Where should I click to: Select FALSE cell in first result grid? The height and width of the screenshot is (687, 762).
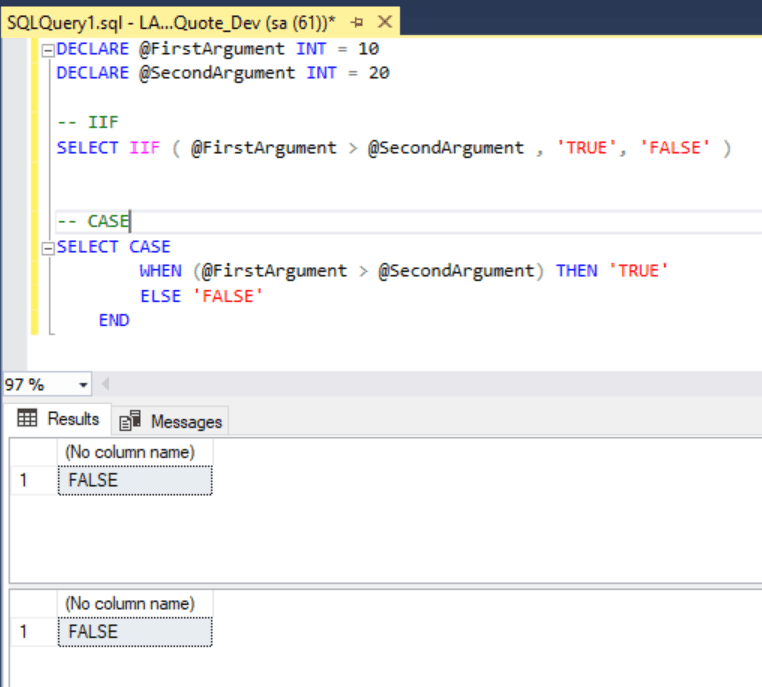[x=135, y=481]
